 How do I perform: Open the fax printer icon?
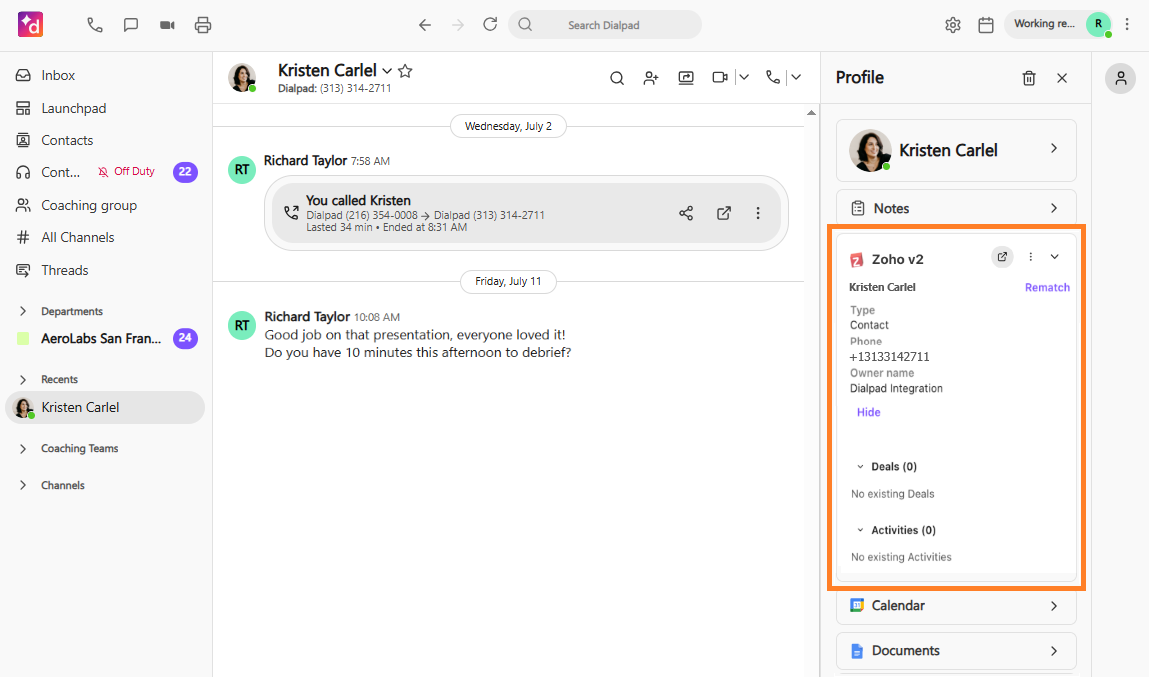[203, 25]
